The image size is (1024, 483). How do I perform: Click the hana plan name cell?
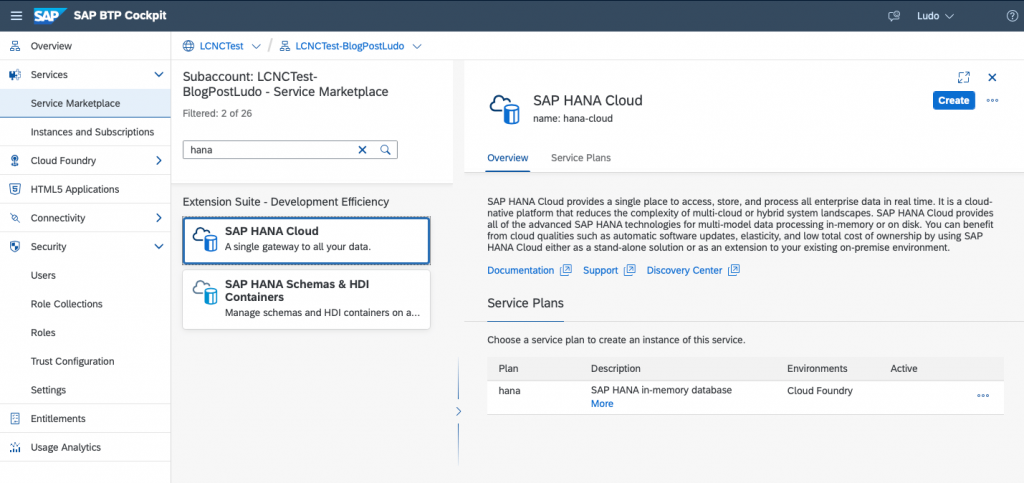pyautogui.click(x=509, y=390)
